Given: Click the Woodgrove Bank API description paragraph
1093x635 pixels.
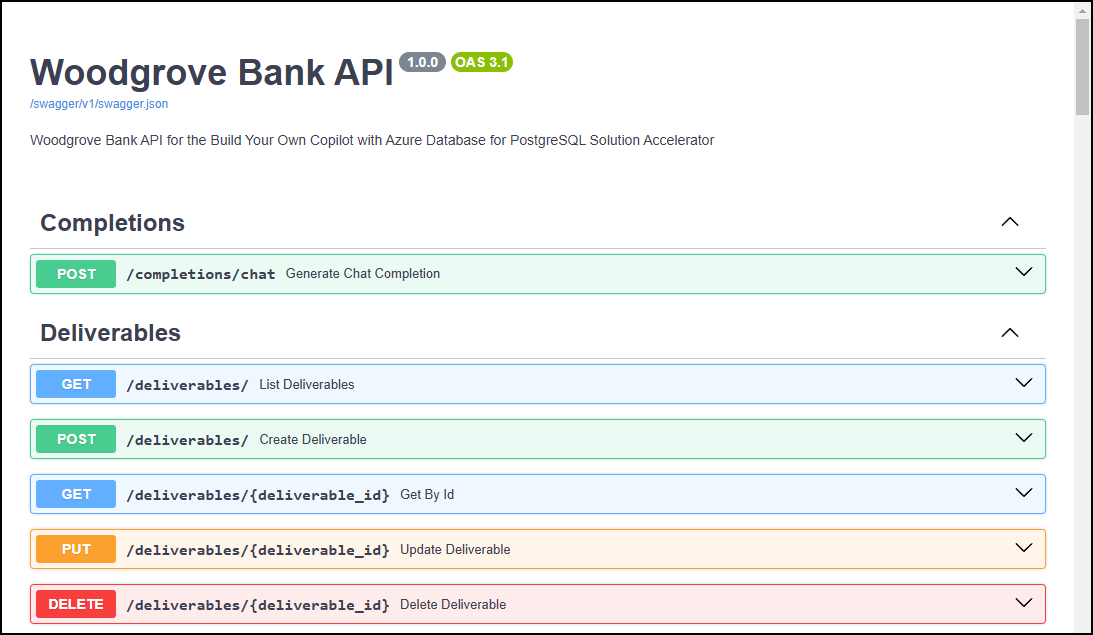Looking at the screenshot, I should click(x=372, y=140).
